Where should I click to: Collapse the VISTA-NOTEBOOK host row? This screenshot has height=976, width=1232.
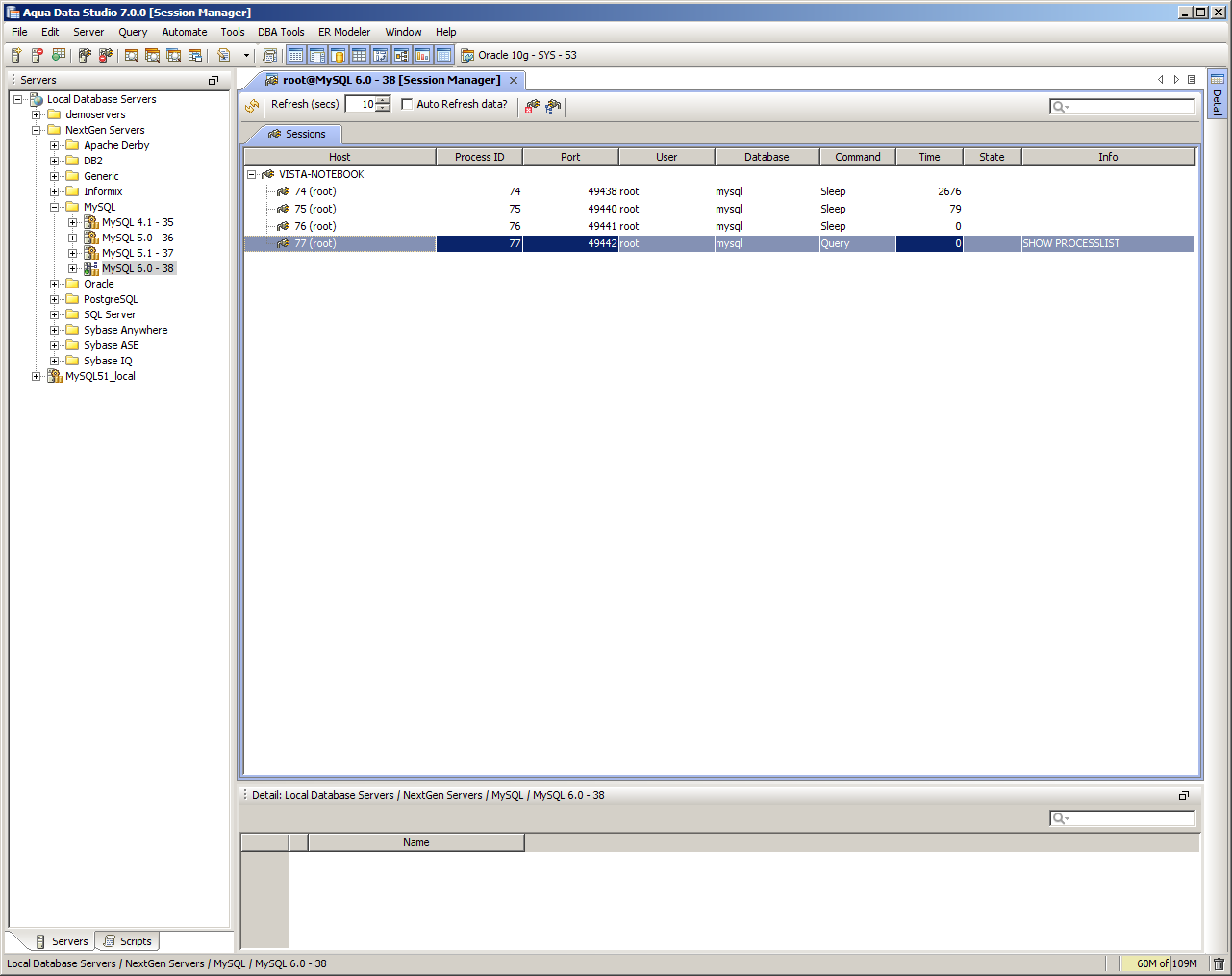click(252, 174)
